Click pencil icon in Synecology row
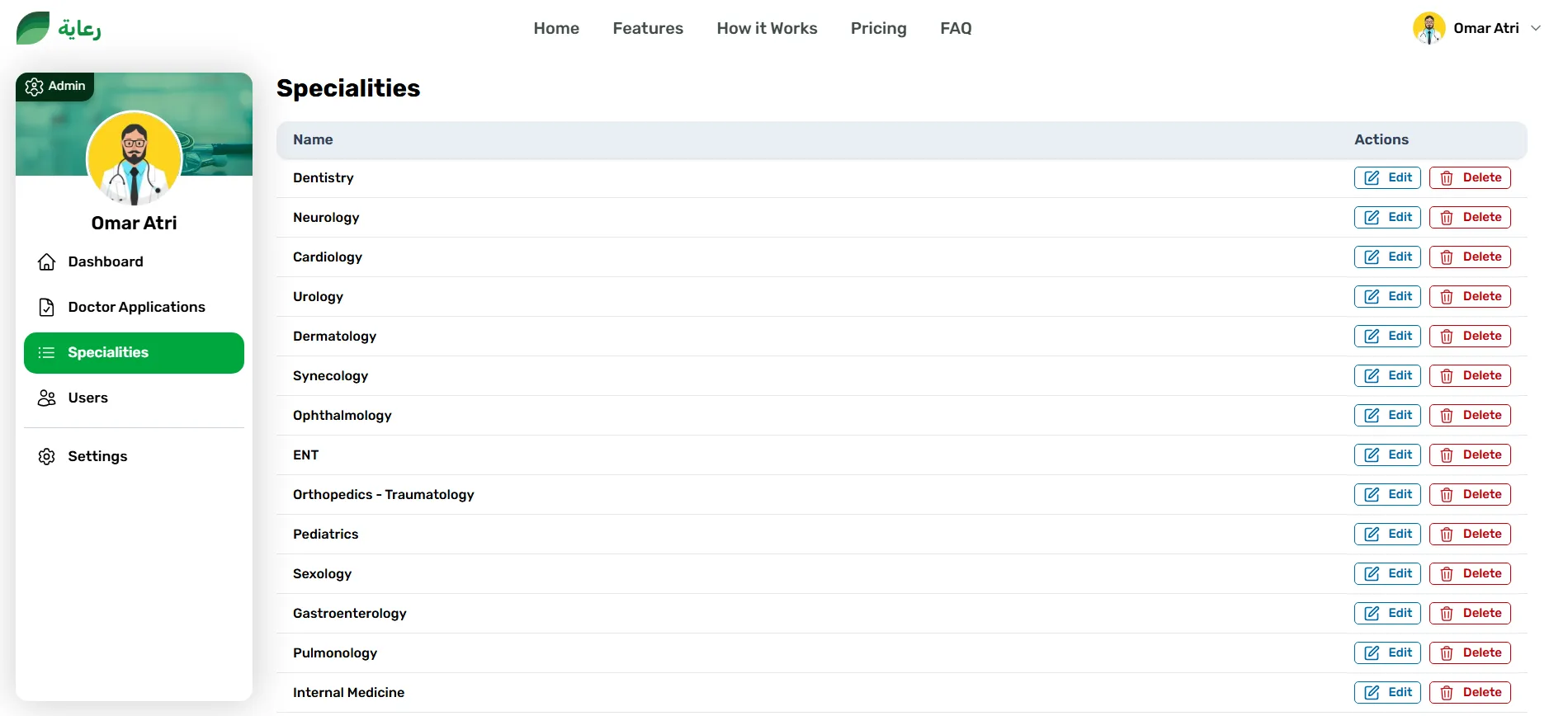This screenshot has height=716, width=1568. [x=1372, y=376]
